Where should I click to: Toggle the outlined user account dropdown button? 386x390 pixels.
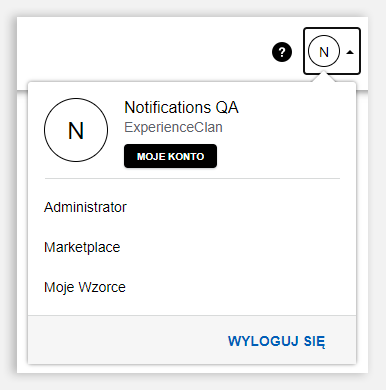332,51
